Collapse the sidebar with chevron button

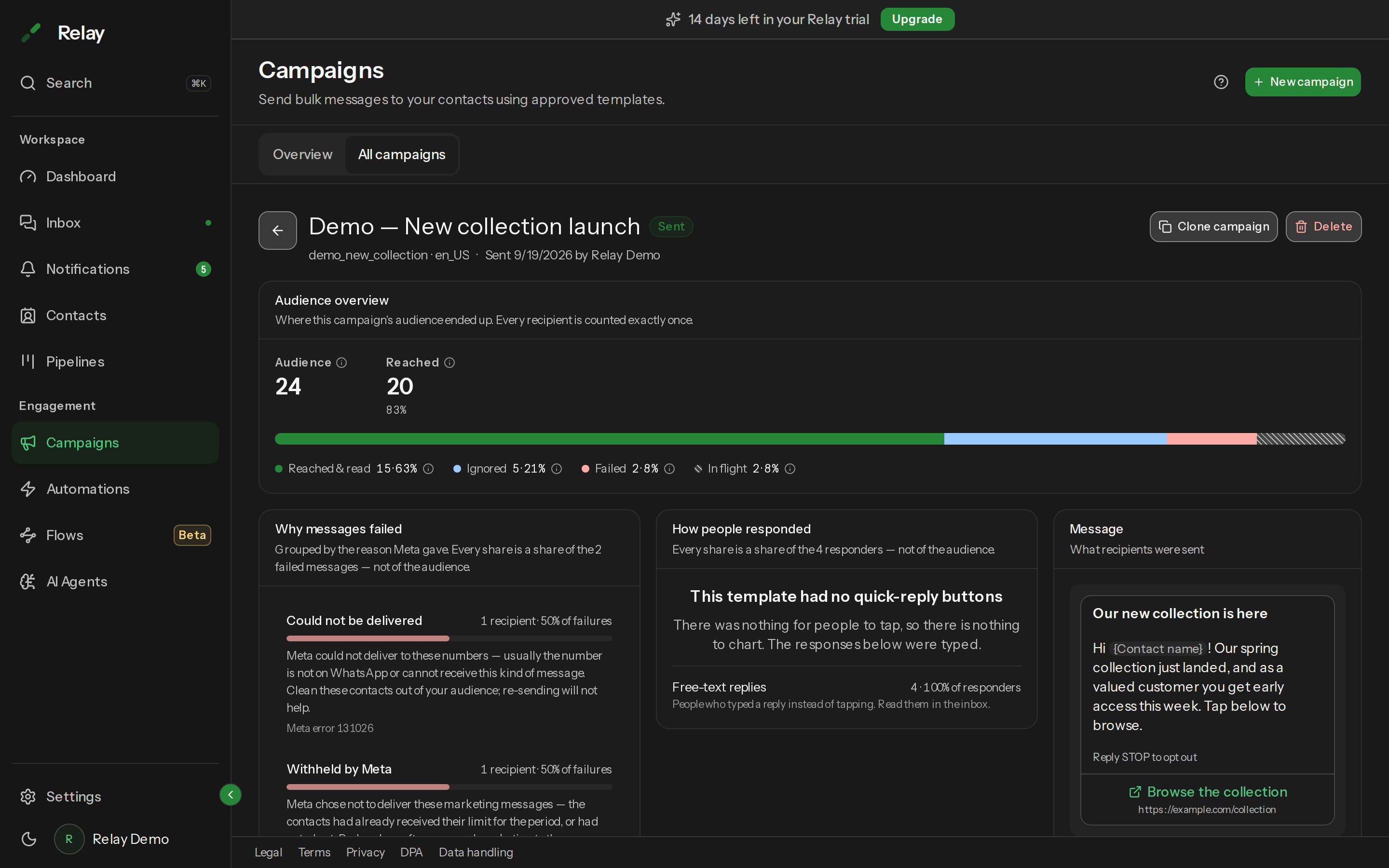click(230, 795)
